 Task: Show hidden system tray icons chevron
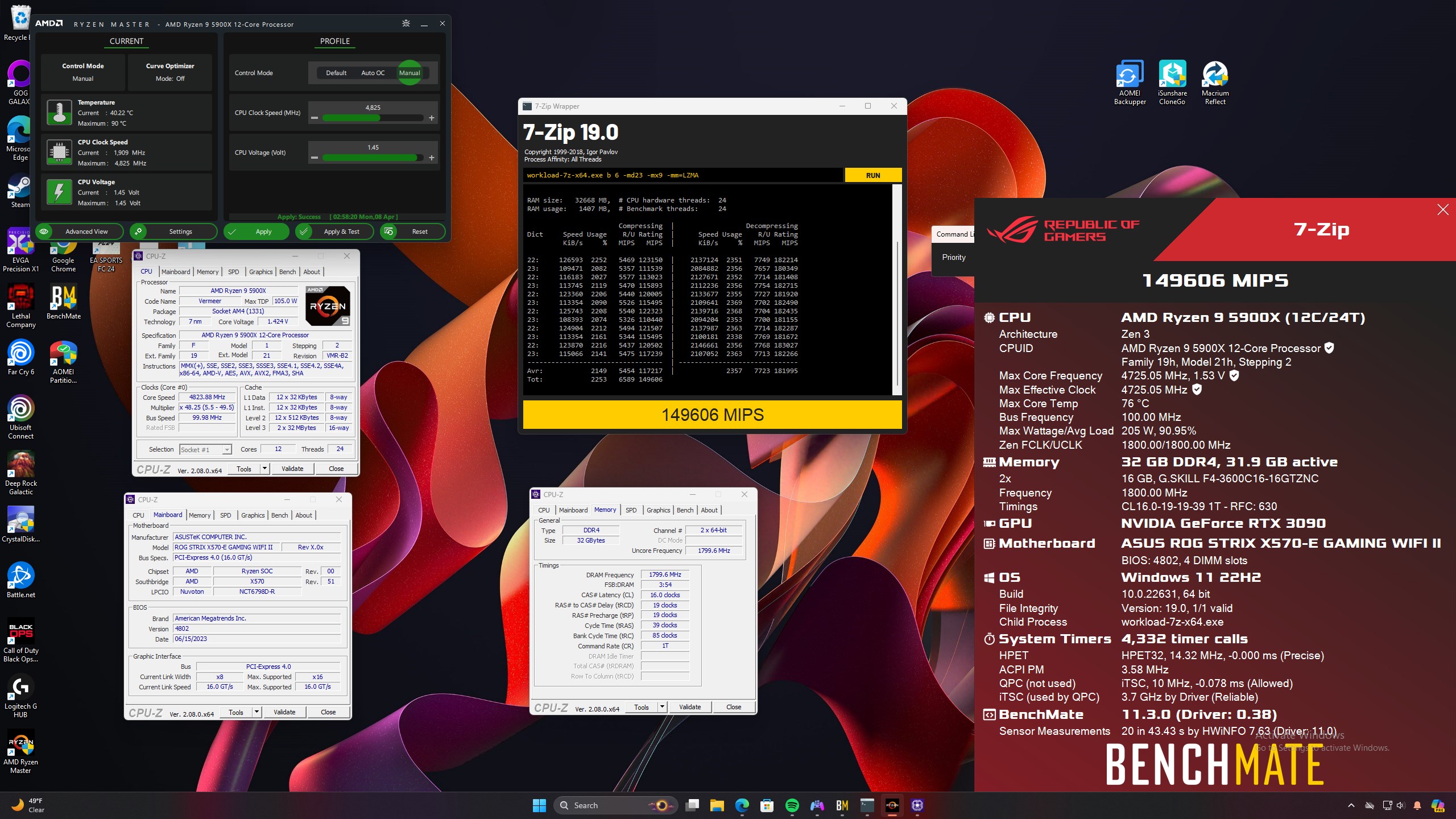pyautogui.click(x=1351, y=805)
